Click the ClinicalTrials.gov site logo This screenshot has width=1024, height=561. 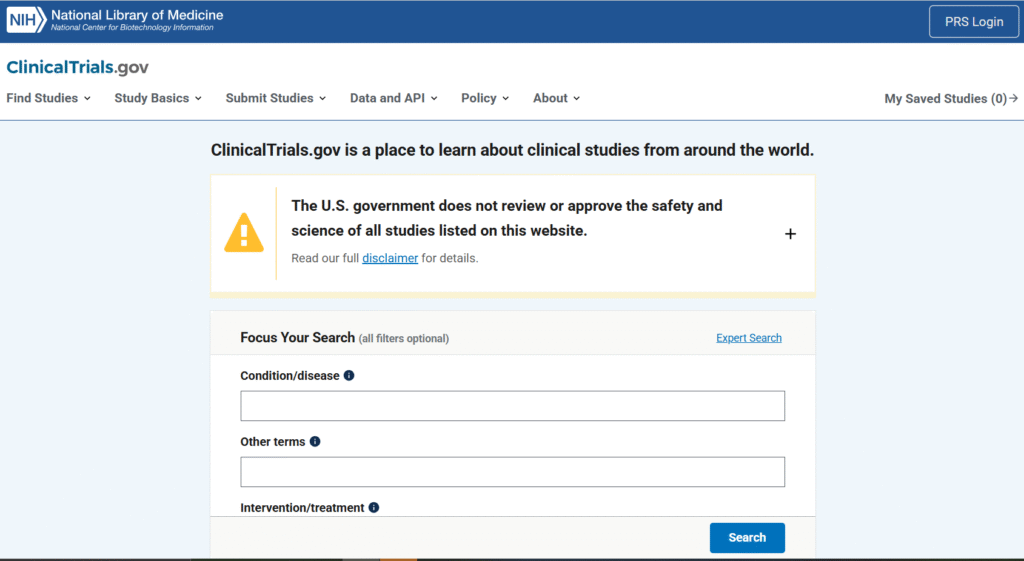(77, 67)
